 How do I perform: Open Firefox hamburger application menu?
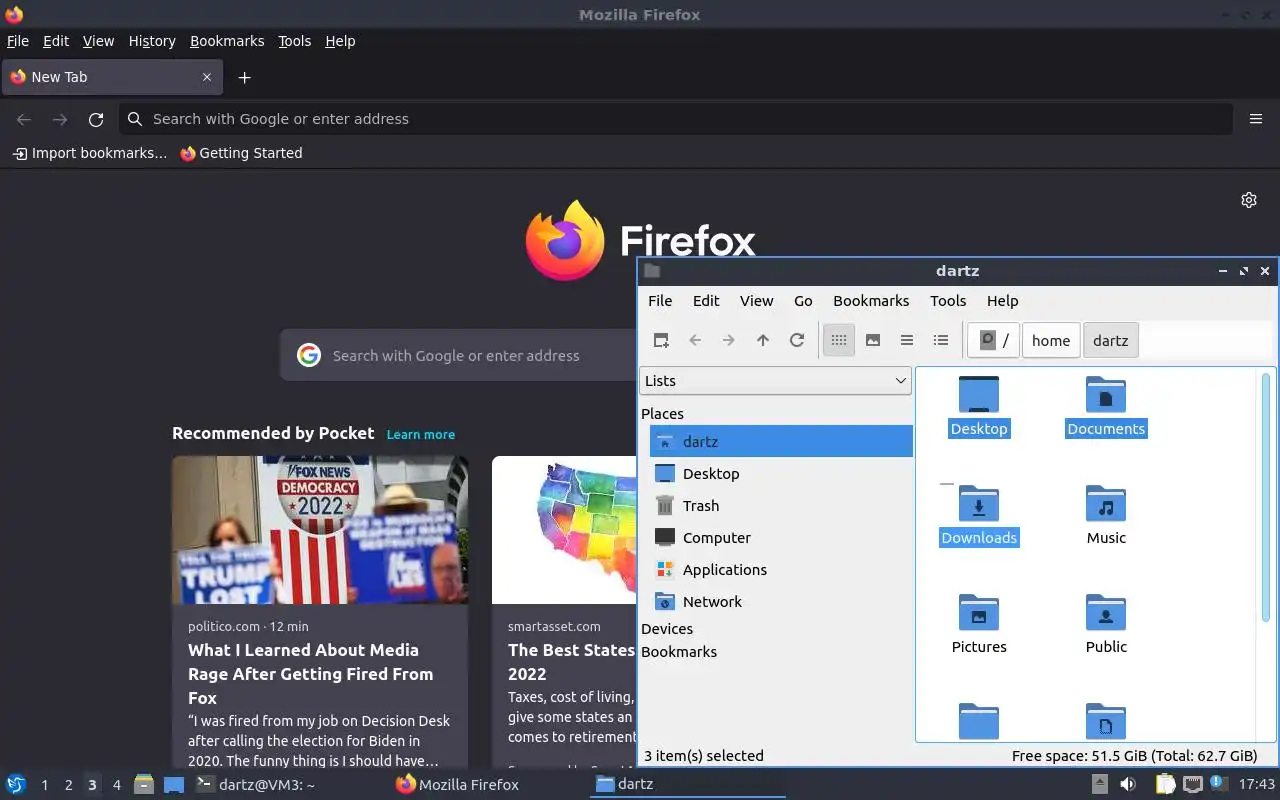coord(1256,119)
